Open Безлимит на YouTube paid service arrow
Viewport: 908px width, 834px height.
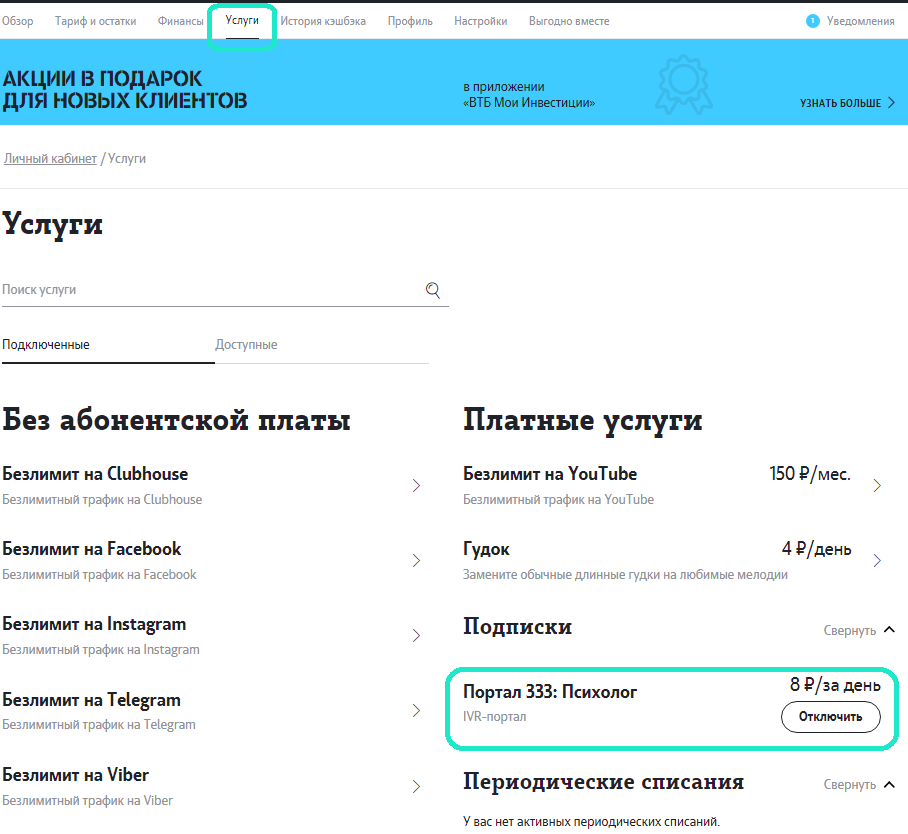[x=877, y=486]
